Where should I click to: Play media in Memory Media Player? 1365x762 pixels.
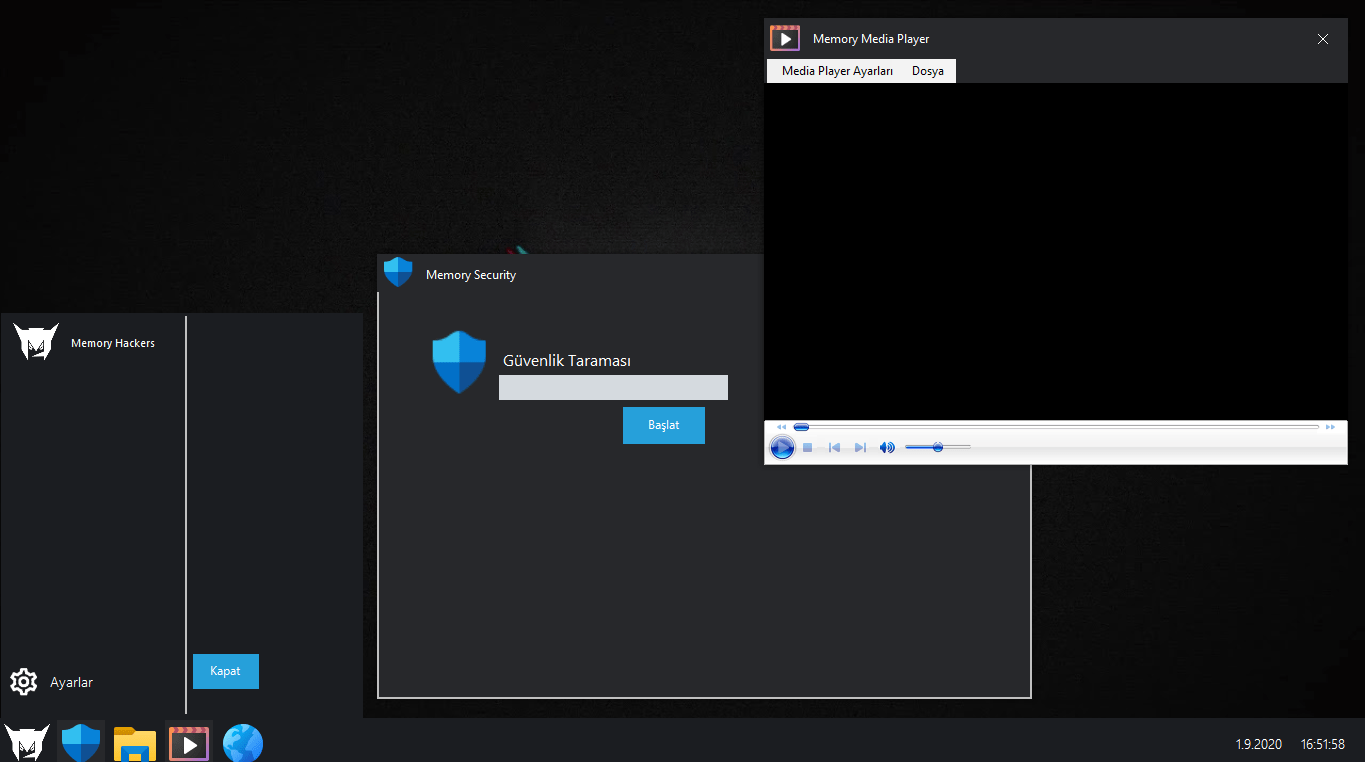[782, 447]
